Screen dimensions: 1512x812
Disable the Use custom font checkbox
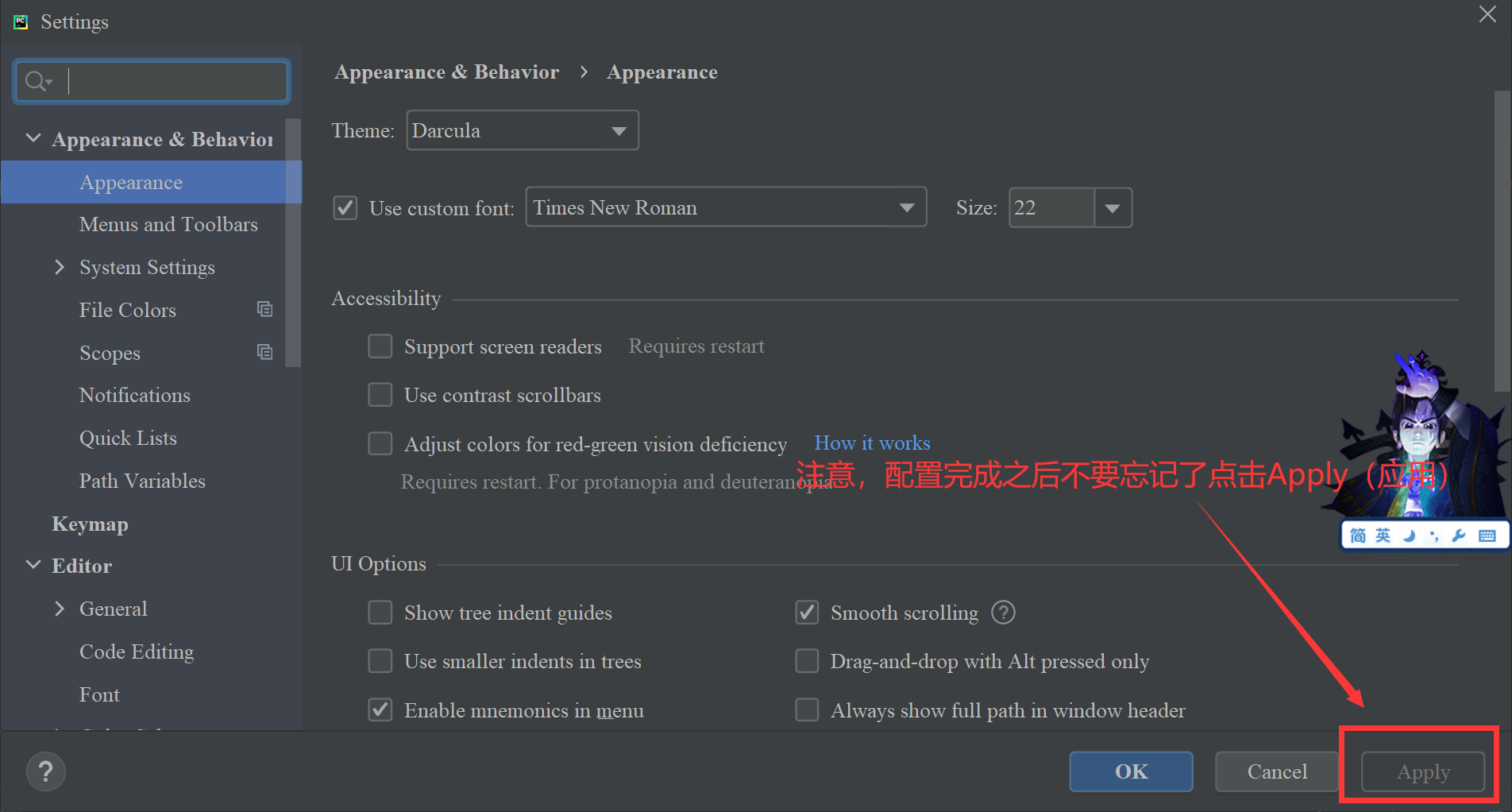click(x=345, y=207)
